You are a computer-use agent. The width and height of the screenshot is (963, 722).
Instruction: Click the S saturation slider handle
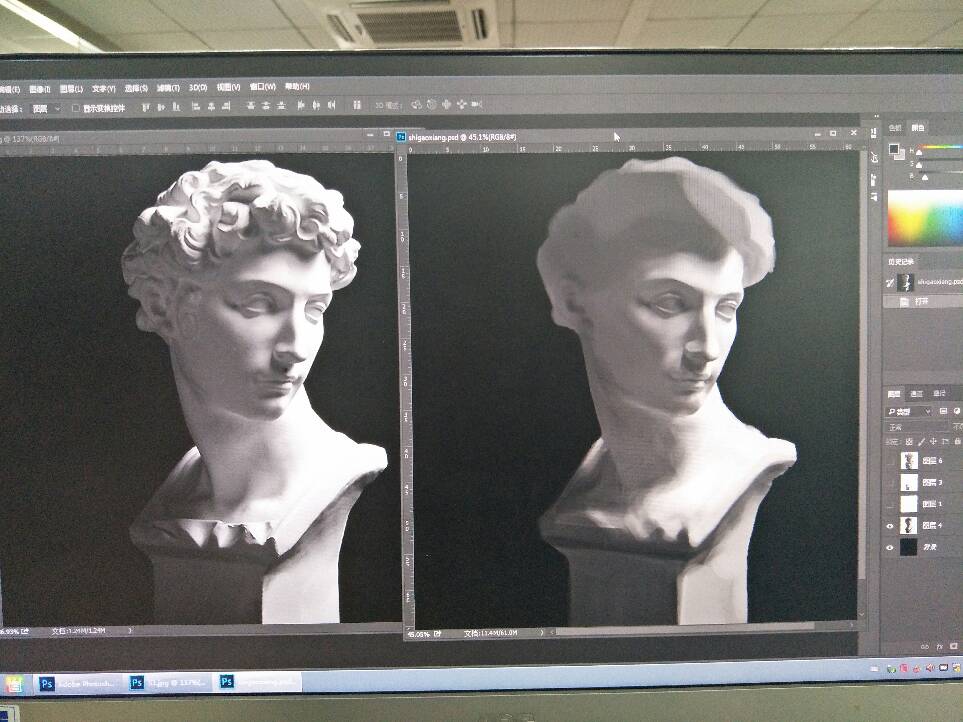[919, 165]
